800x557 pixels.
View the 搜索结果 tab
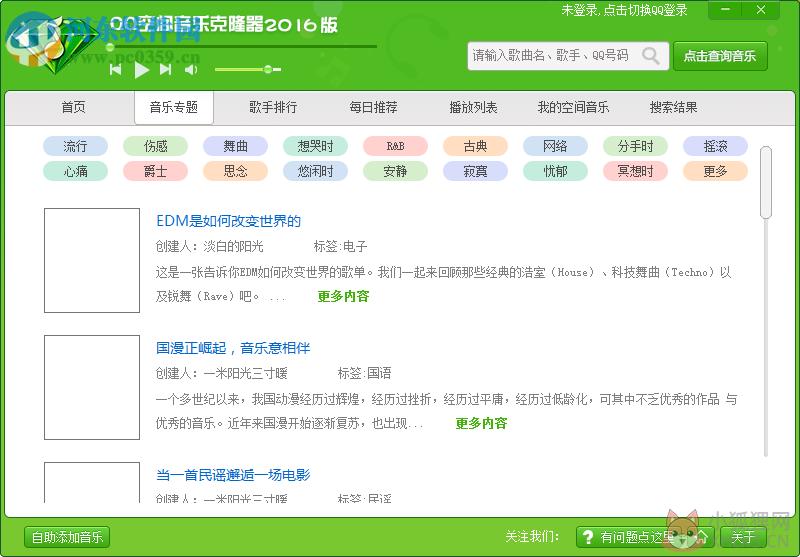coord(673,107)
